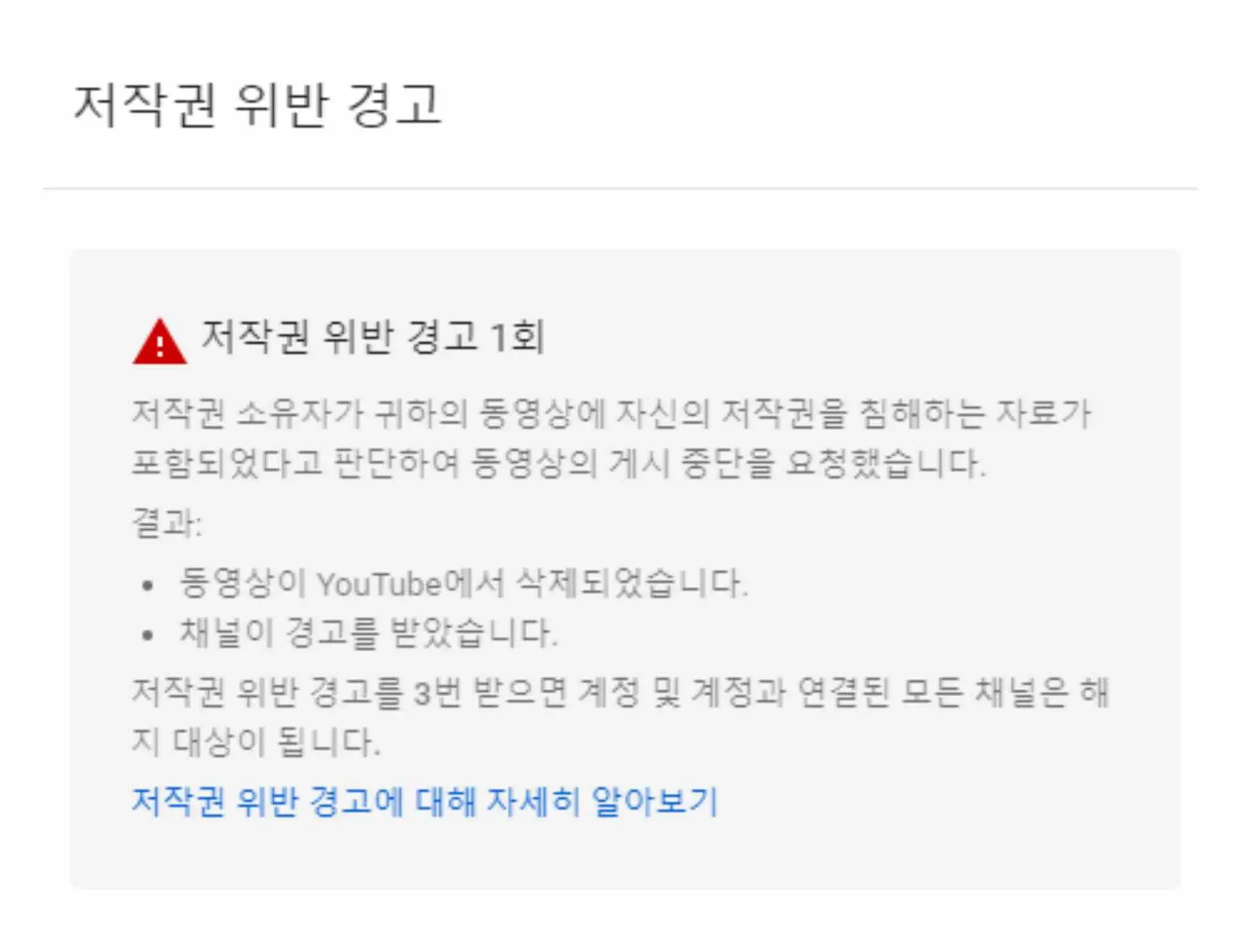
Task: Click the word YouTube in the first bullet
Action: point(379,585)
